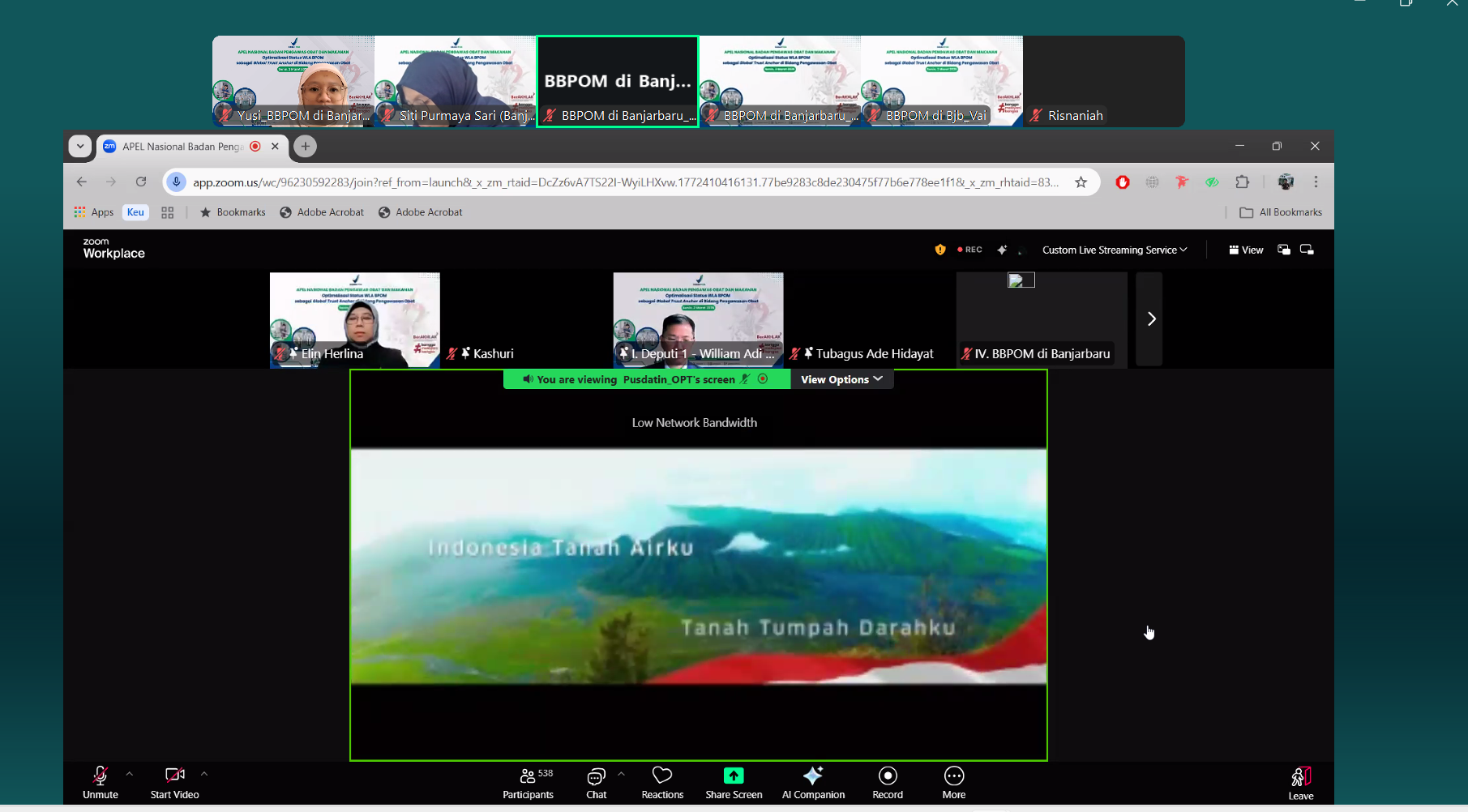The image size is (1468, 812).
Task: Open AI Companion
Action: [813, 783]
